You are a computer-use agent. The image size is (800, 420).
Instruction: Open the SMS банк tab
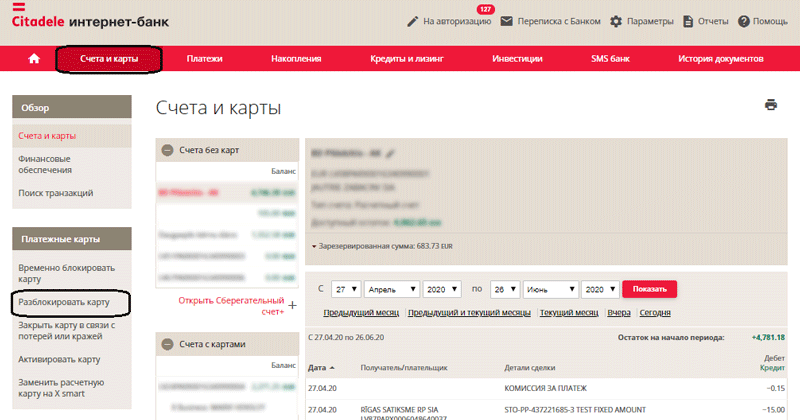(x=610, y=59)
